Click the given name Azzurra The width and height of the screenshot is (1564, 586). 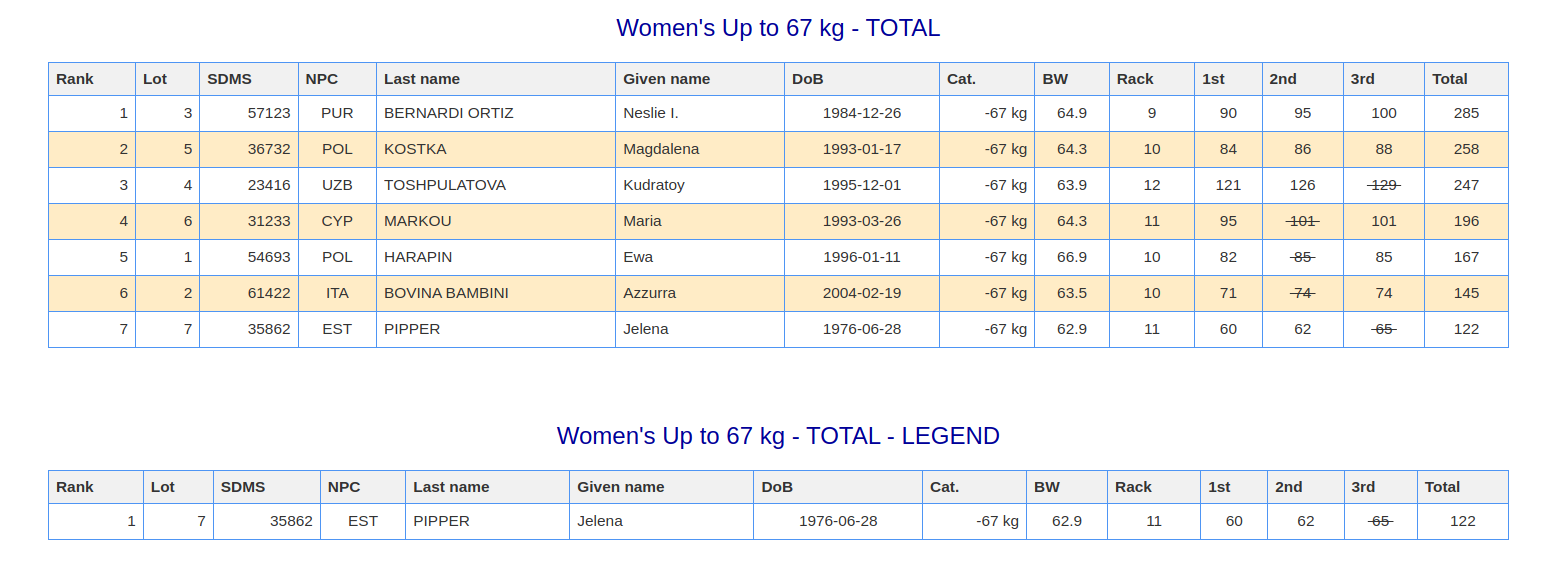point(650,293)
